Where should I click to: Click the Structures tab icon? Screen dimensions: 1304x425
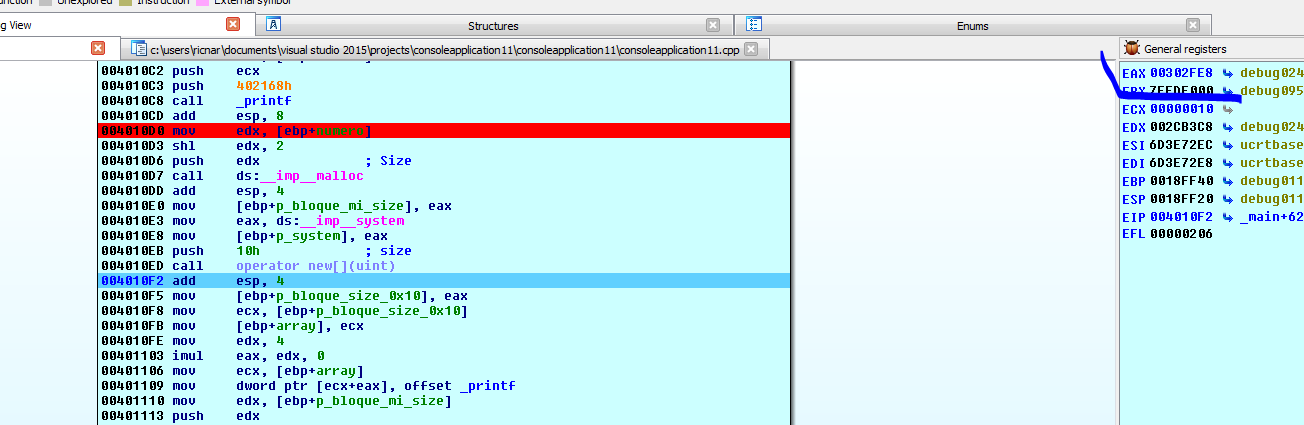(273, 25)
